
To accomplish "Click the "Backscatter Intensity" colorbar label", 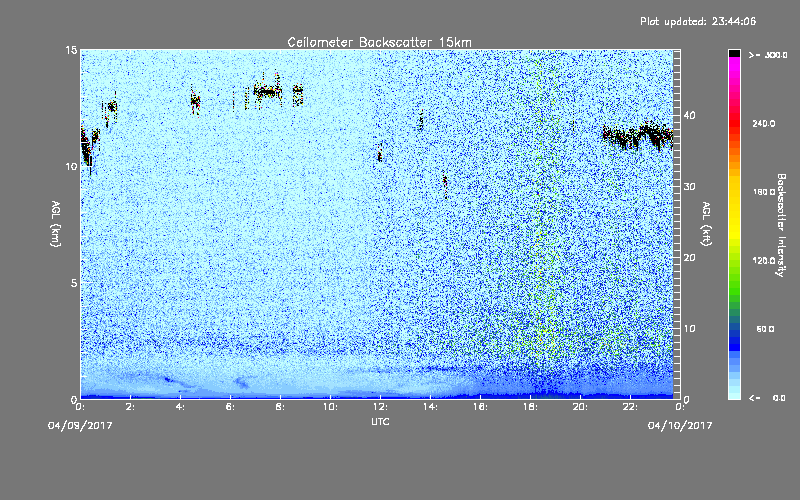I will [781, 225].
